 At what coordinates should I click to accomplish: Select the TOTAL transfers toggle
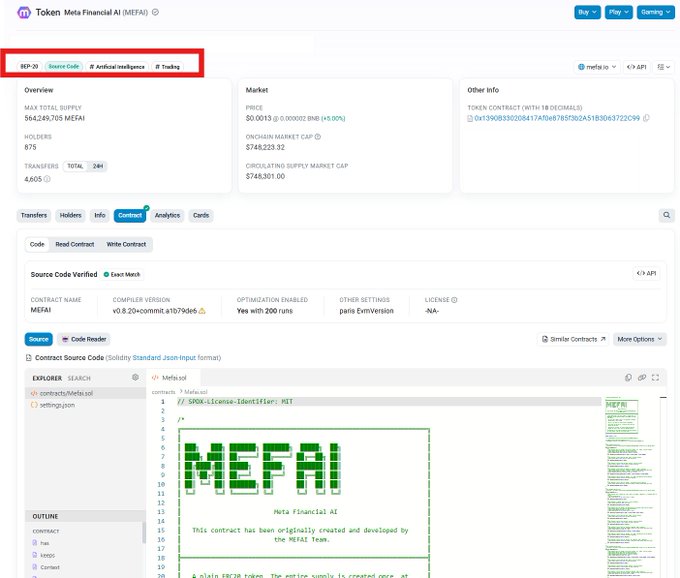(x=75, y=166)
